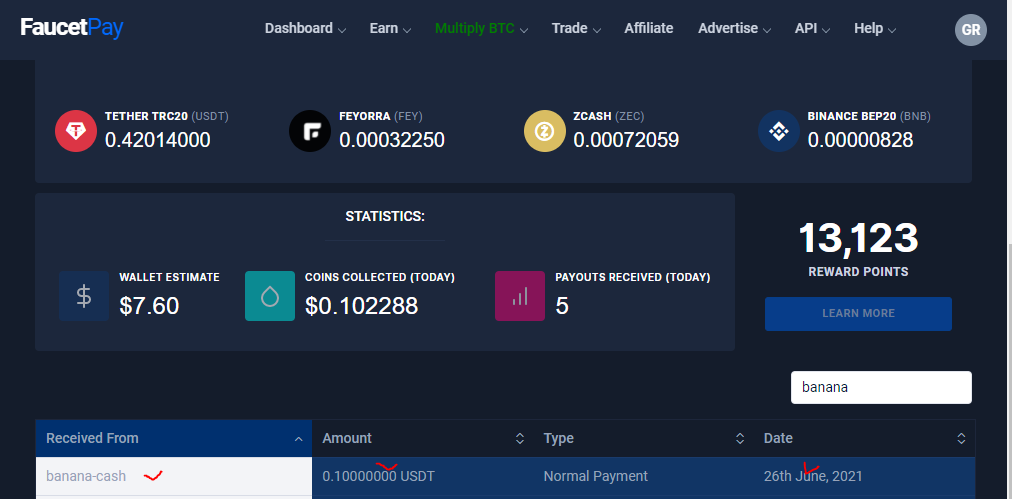
Task: Select the 0.10000000 USDT amount cell
Action: 423,476
